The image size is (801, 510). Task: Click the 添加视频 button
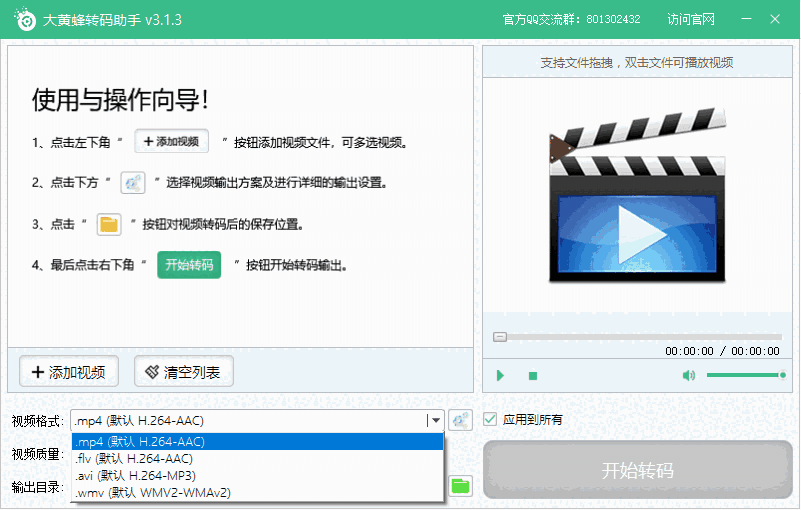click(x=69, y=372)
